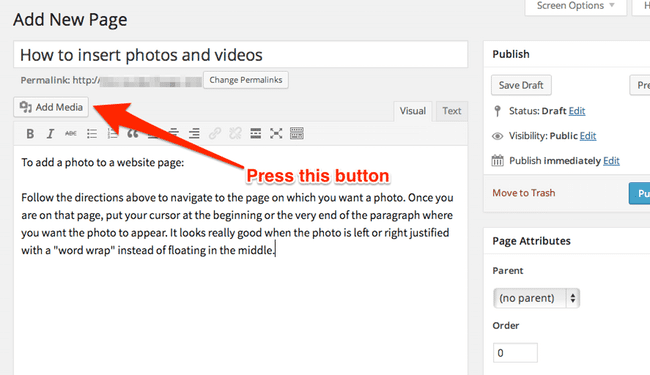Edit the Draft status
This screenshot has width=650, height=375.
[x=577, y=111]
